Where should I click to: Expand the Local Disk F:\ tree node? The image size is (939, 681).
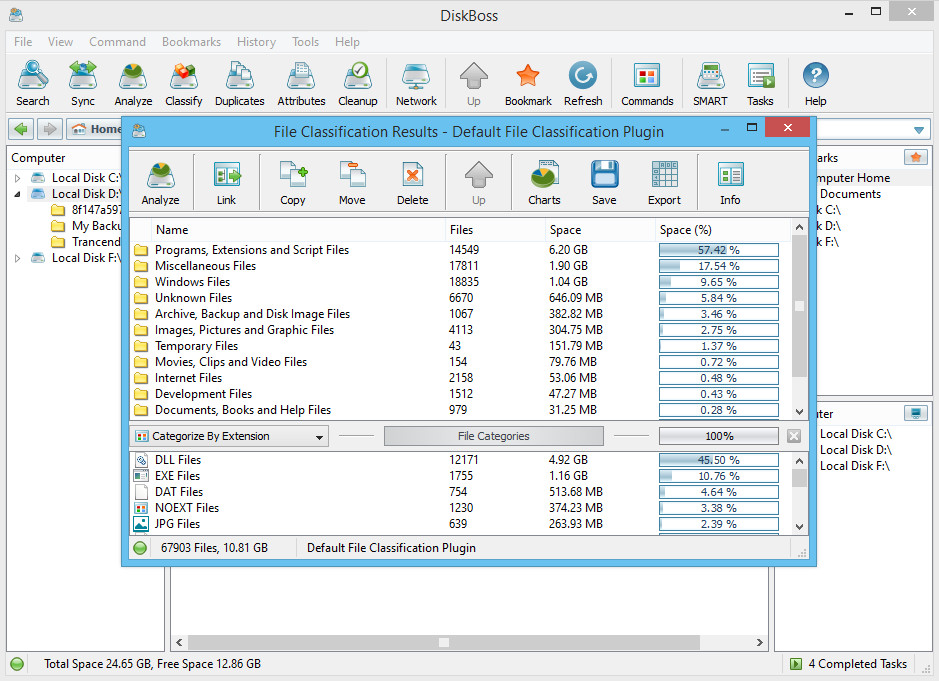point(17,258)
